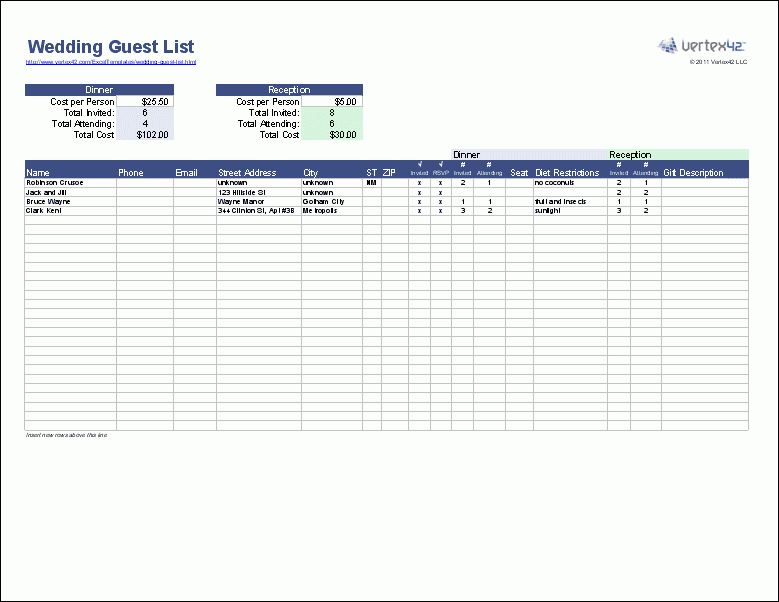Click the Wedding Guest List title
This screenshot has height=602, width=779.
(110, 46)
